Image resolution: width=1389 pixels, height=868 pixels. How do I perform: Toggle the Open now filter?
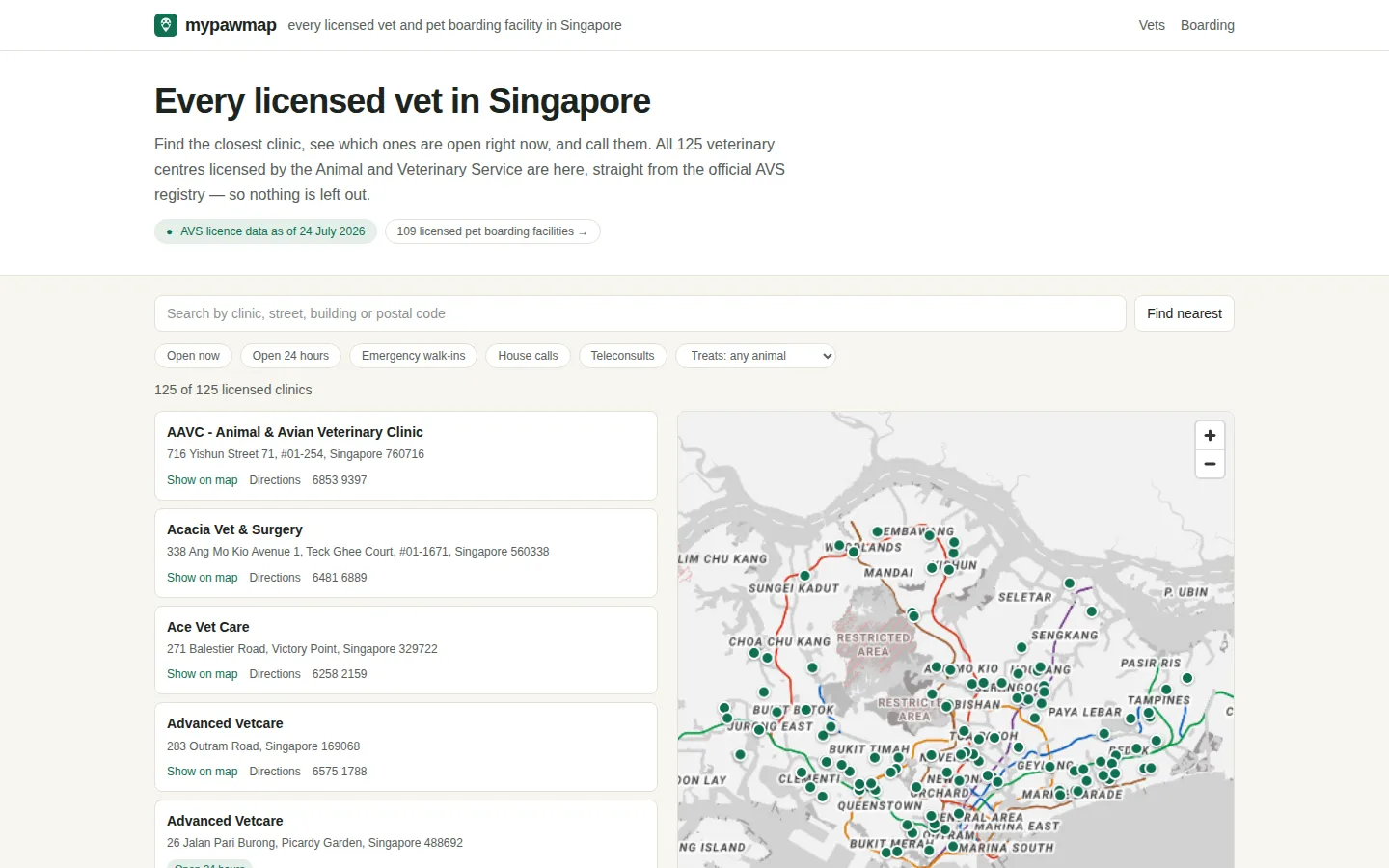coord(193,356)
